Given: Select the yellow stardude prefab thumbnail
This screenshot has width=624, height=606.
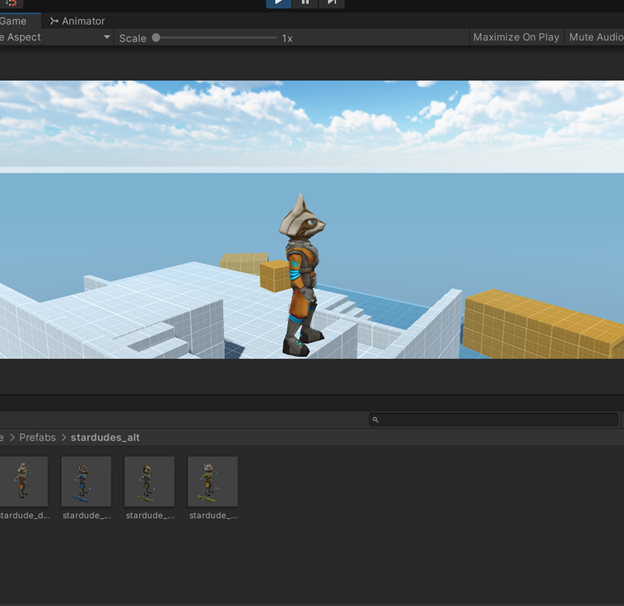Looking at the screenshot, I should click(213, 481).
